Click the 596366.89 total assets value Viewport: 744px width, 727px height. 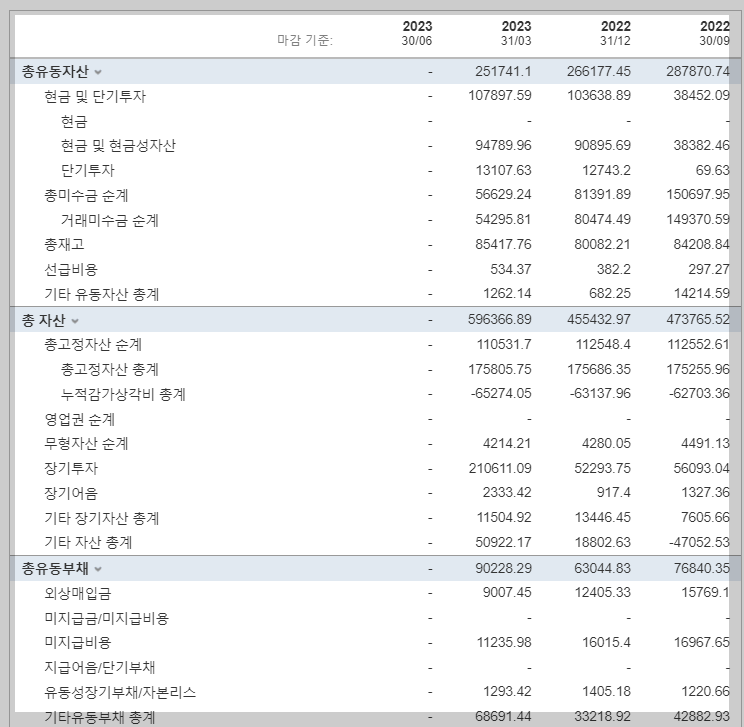coord(500,319)
